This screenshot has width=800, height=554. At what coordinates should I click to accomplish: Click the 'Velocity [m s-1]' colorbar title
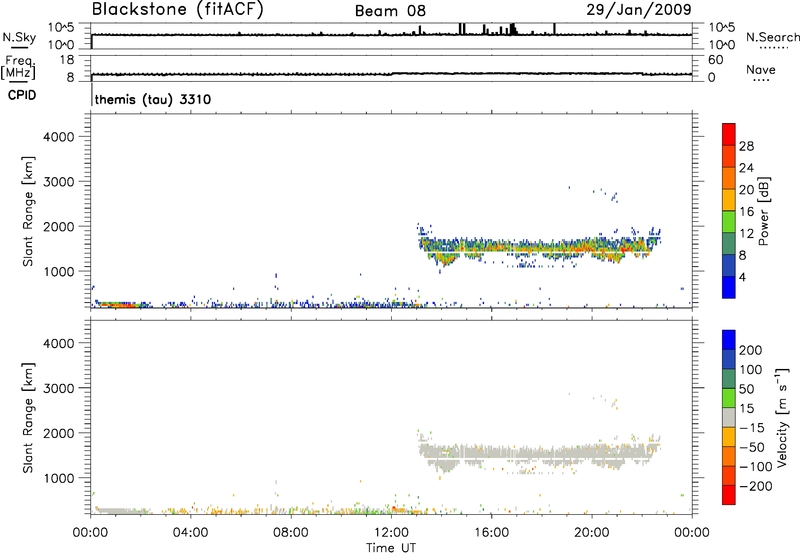click(782, 417)
